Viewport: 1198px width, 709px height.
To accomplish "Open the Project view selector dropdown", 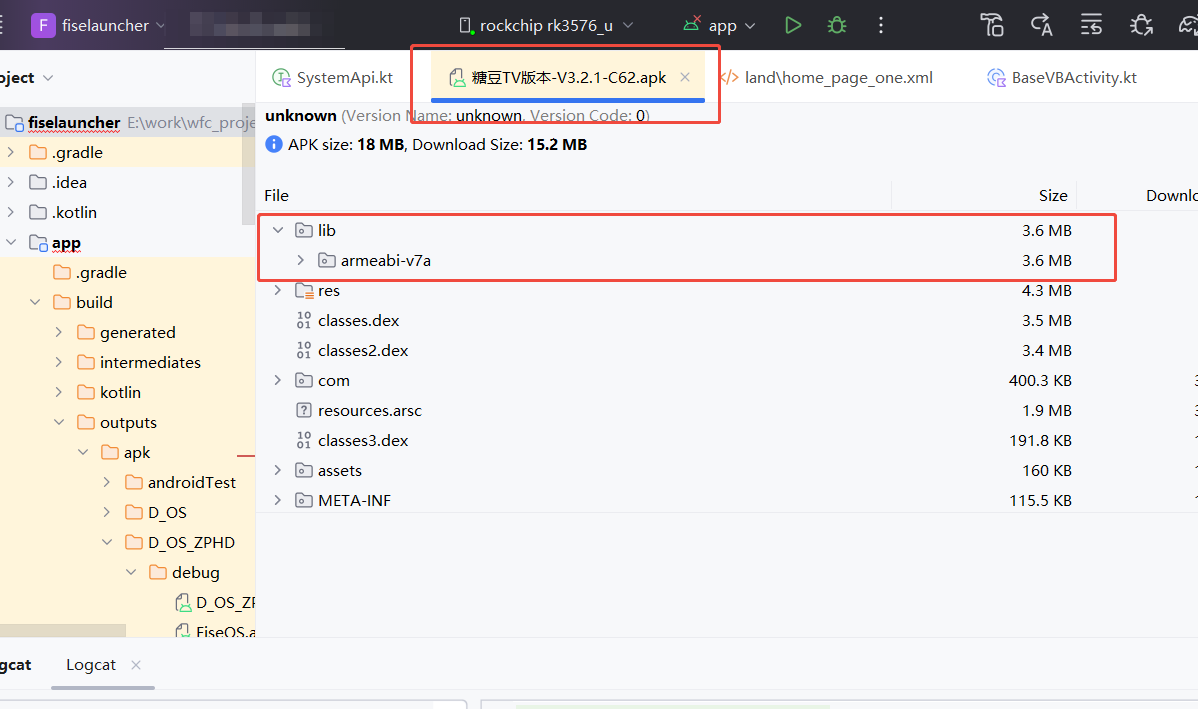I will coord(28,78).
